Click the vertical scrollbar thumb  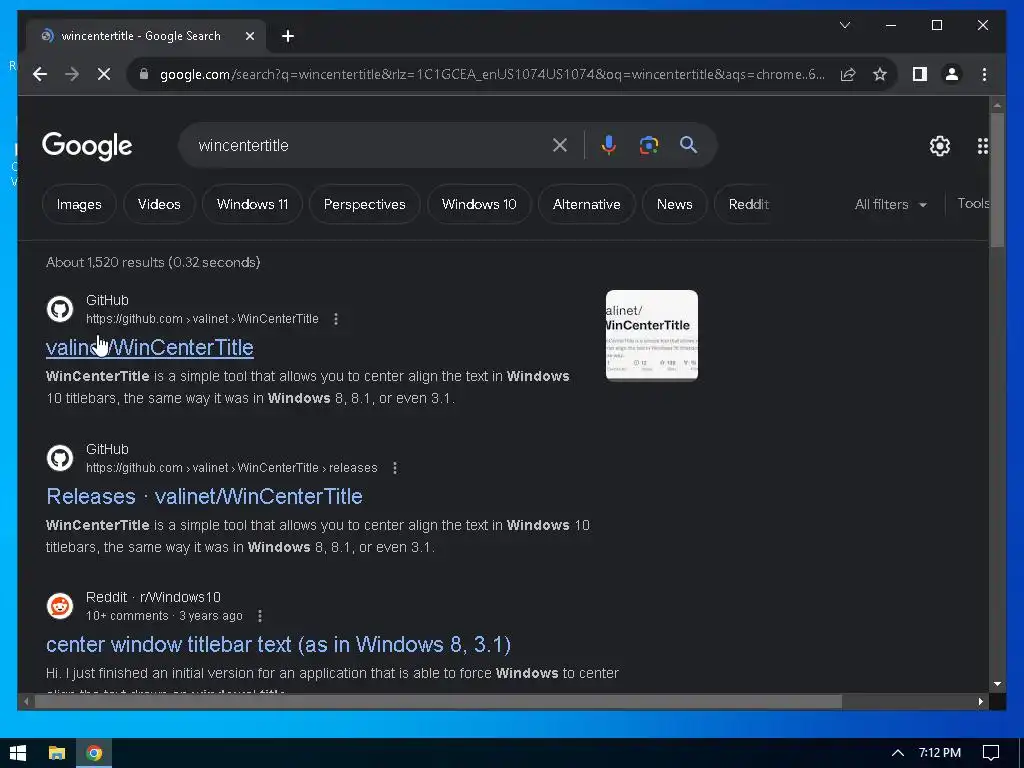(x=997, y=180)
